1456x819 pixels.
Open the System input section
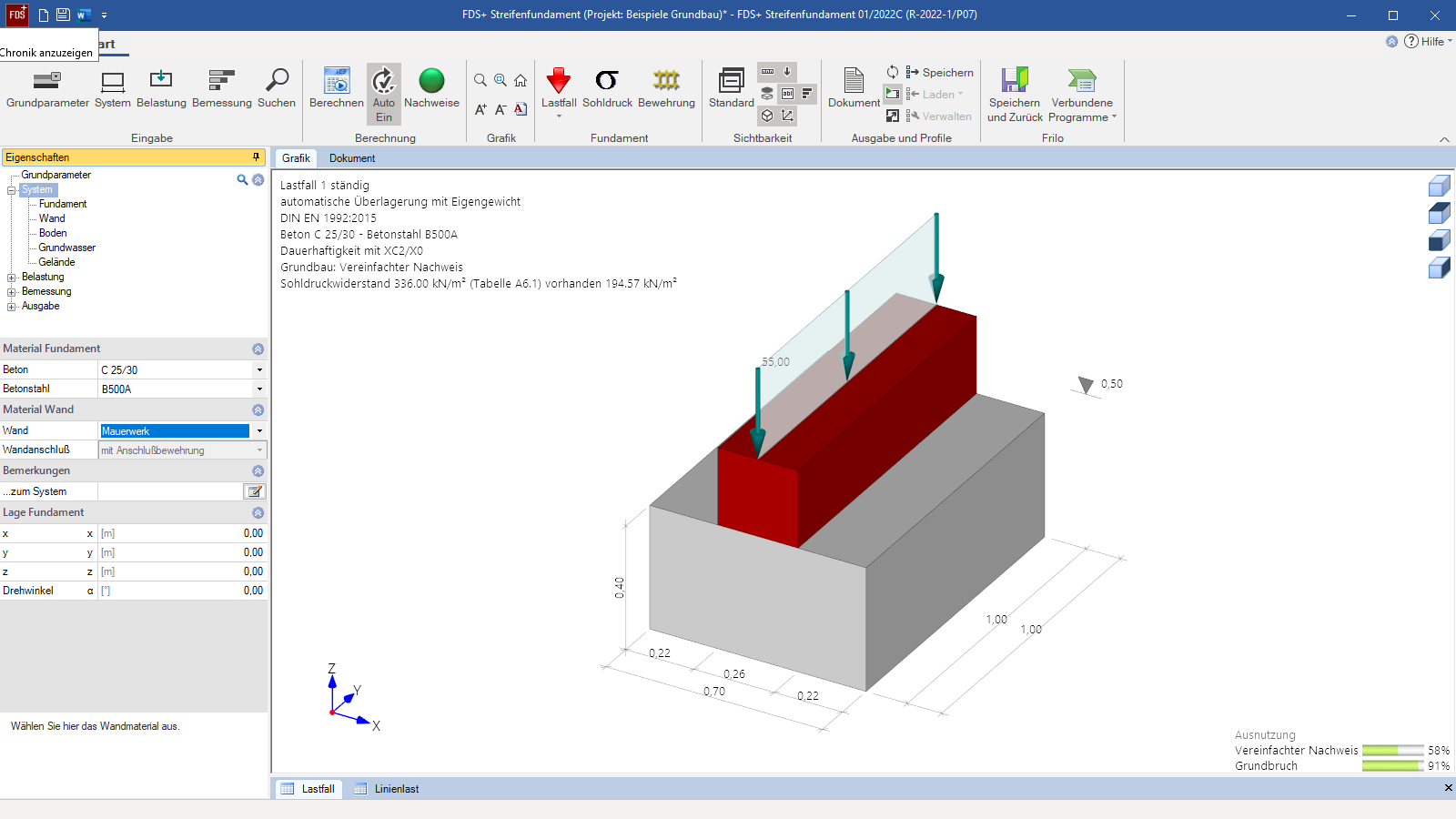(x=113, y=89)
